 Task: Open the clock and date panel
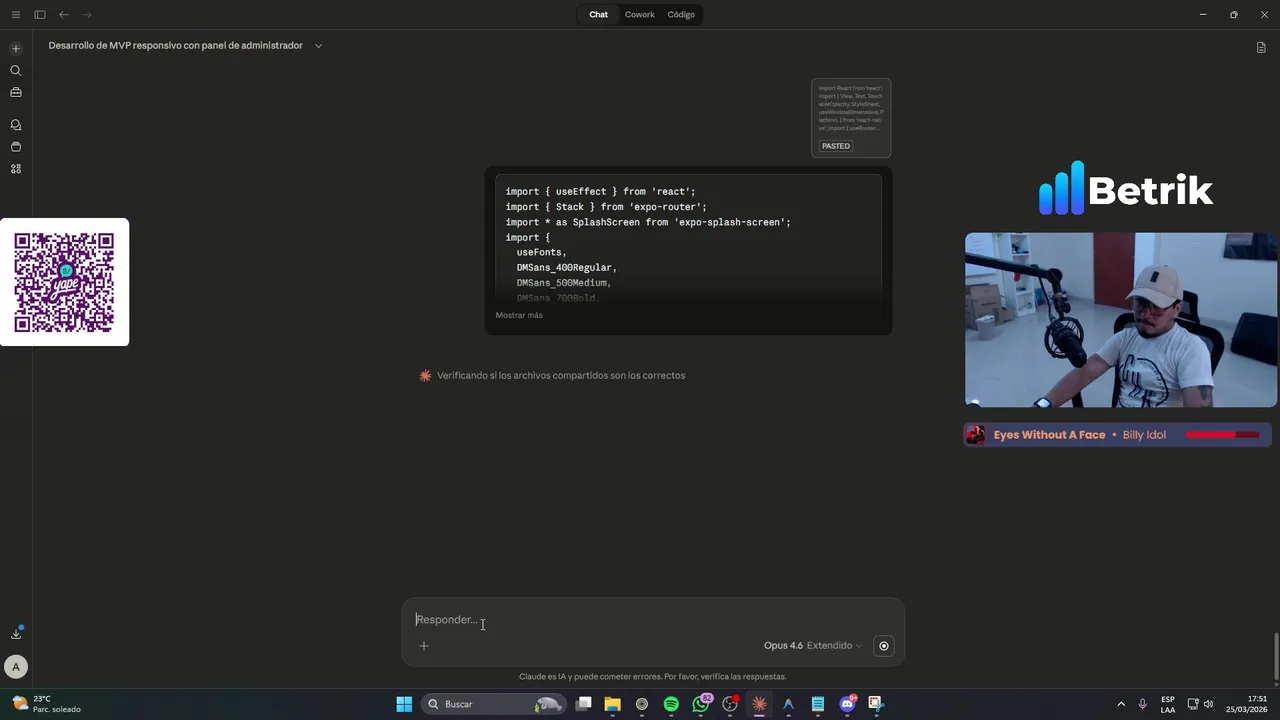coord(1245,704)
